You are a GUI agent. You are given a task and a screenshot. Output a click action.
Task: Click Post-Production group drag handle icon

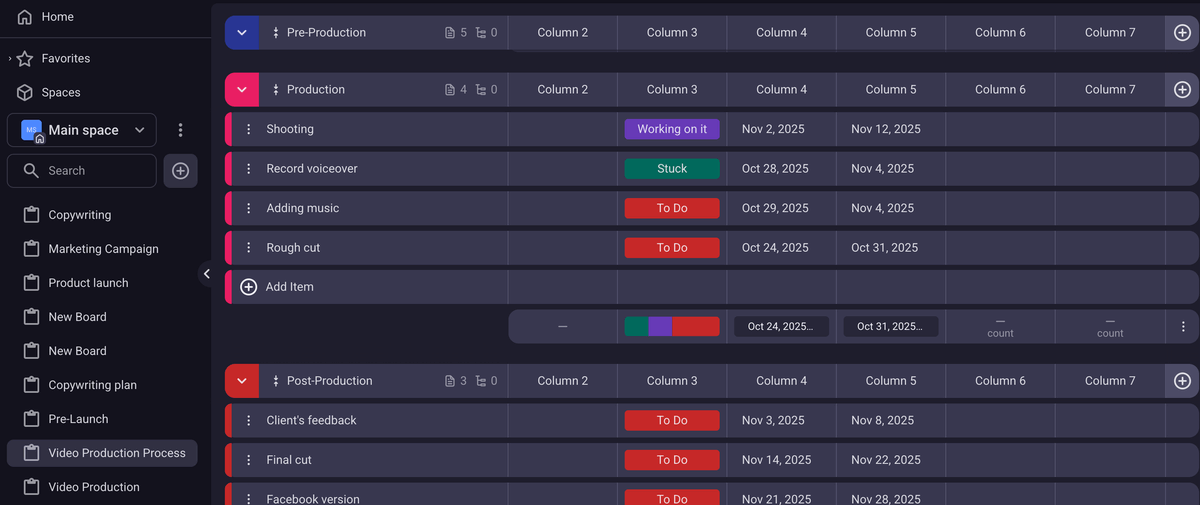coord(275,381)
